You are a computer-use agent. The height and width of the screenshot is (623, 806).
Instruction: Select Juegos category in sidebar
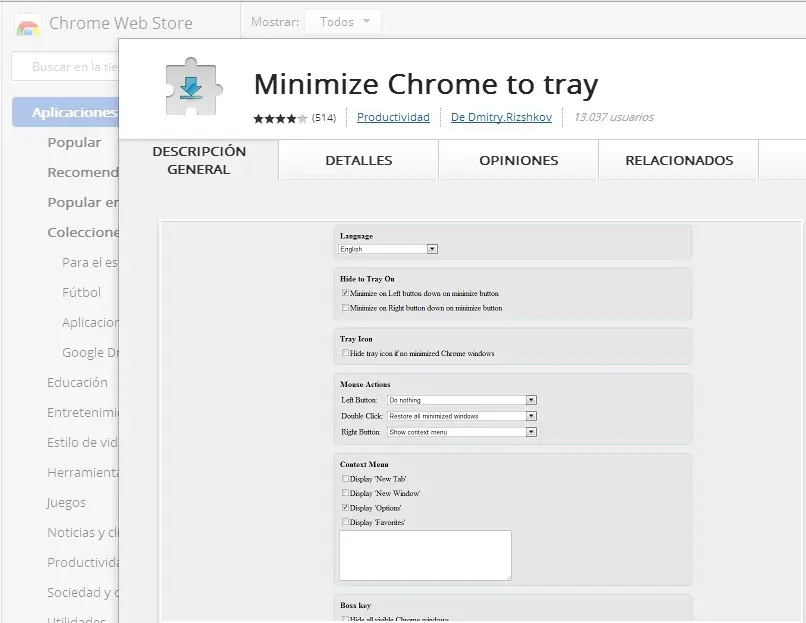click(66, 503)
